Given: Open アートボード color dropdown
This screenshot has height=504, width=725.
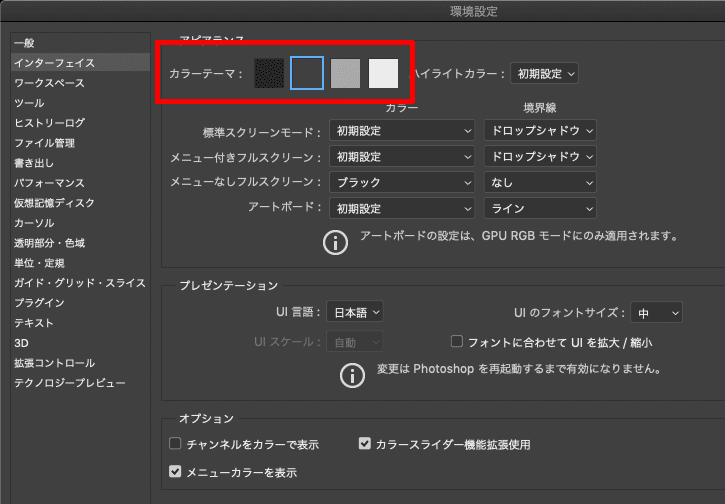Looking at the screenshot, I should (402, 209).
